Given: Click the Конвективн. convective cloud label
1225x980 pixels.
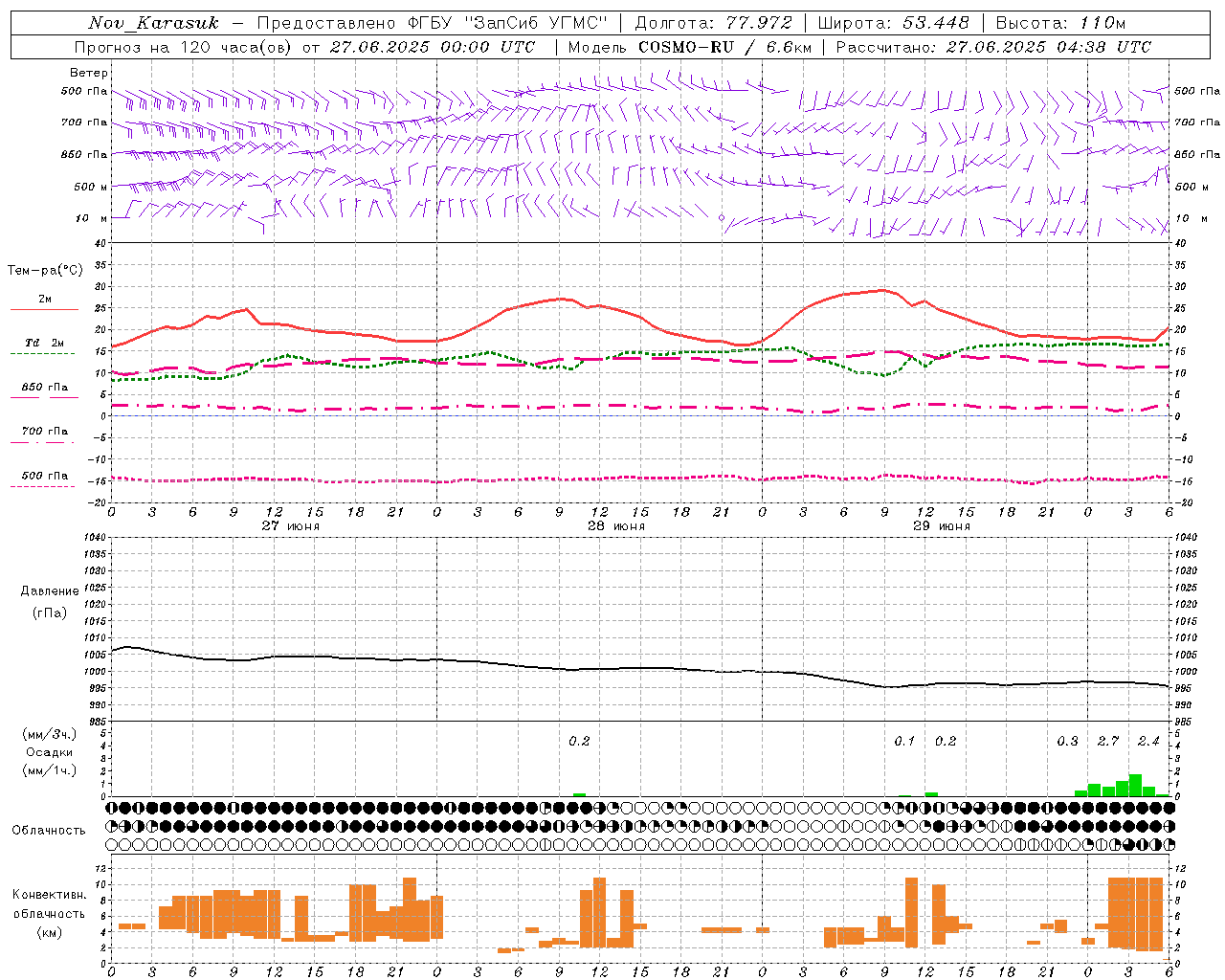Looking at the screenshot, I should (50, 895).
